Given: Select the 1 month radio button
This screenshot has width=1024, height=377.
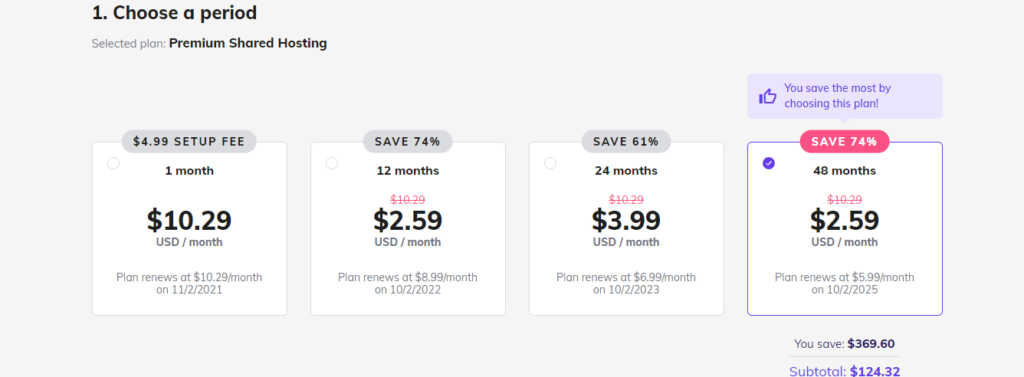Looking at the screenshot, I should pyautogui.click(x=114, y=163).
